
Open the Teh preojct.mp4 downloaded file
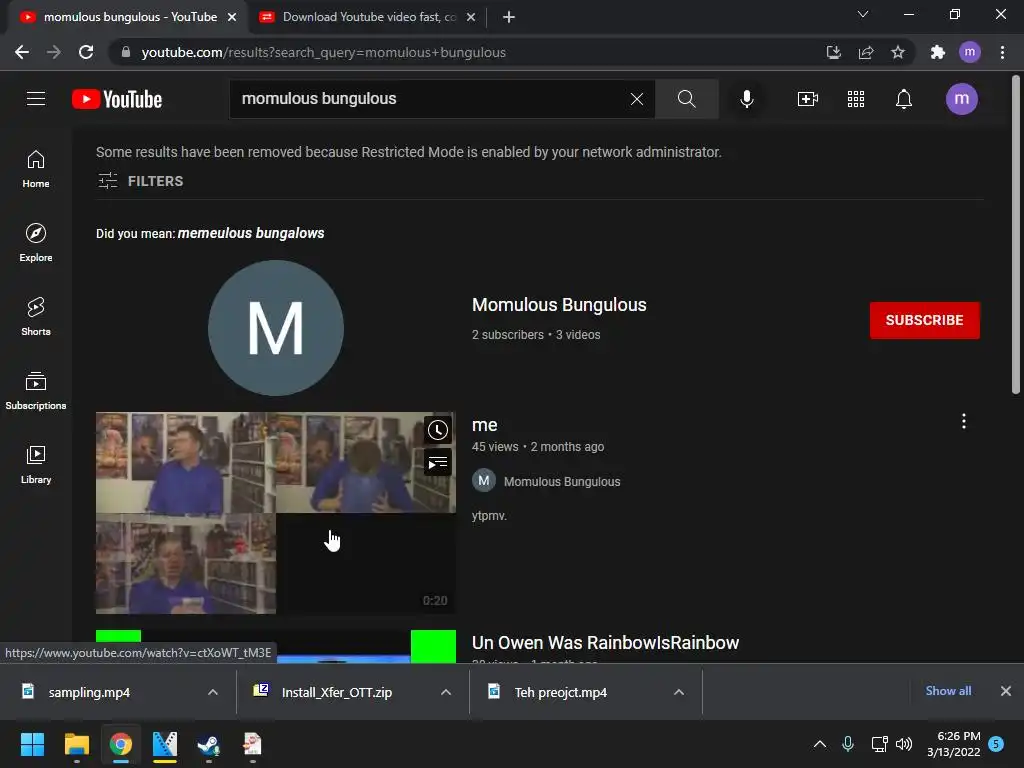coord(560,692)
